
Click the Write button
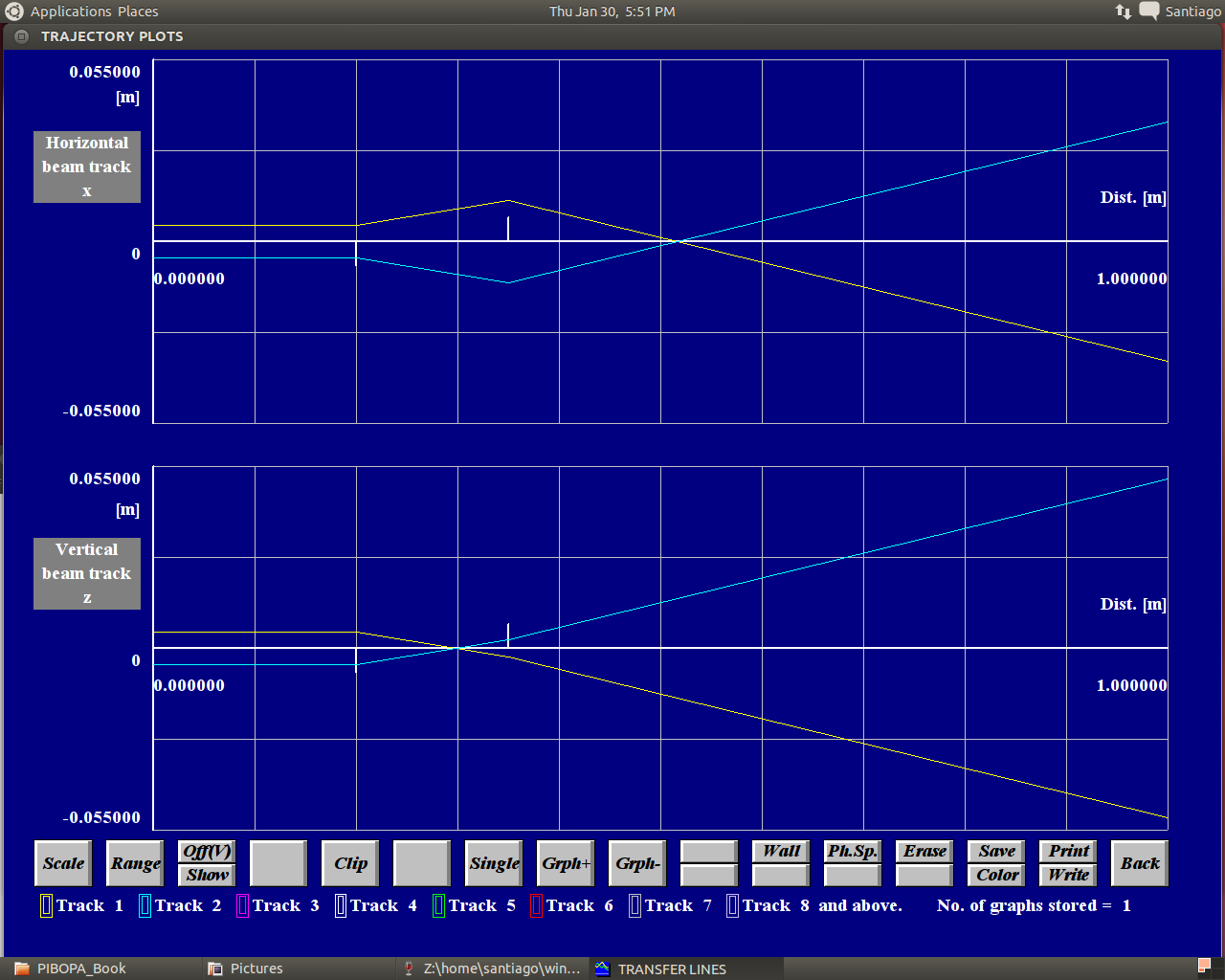[x=1068, y=875]
